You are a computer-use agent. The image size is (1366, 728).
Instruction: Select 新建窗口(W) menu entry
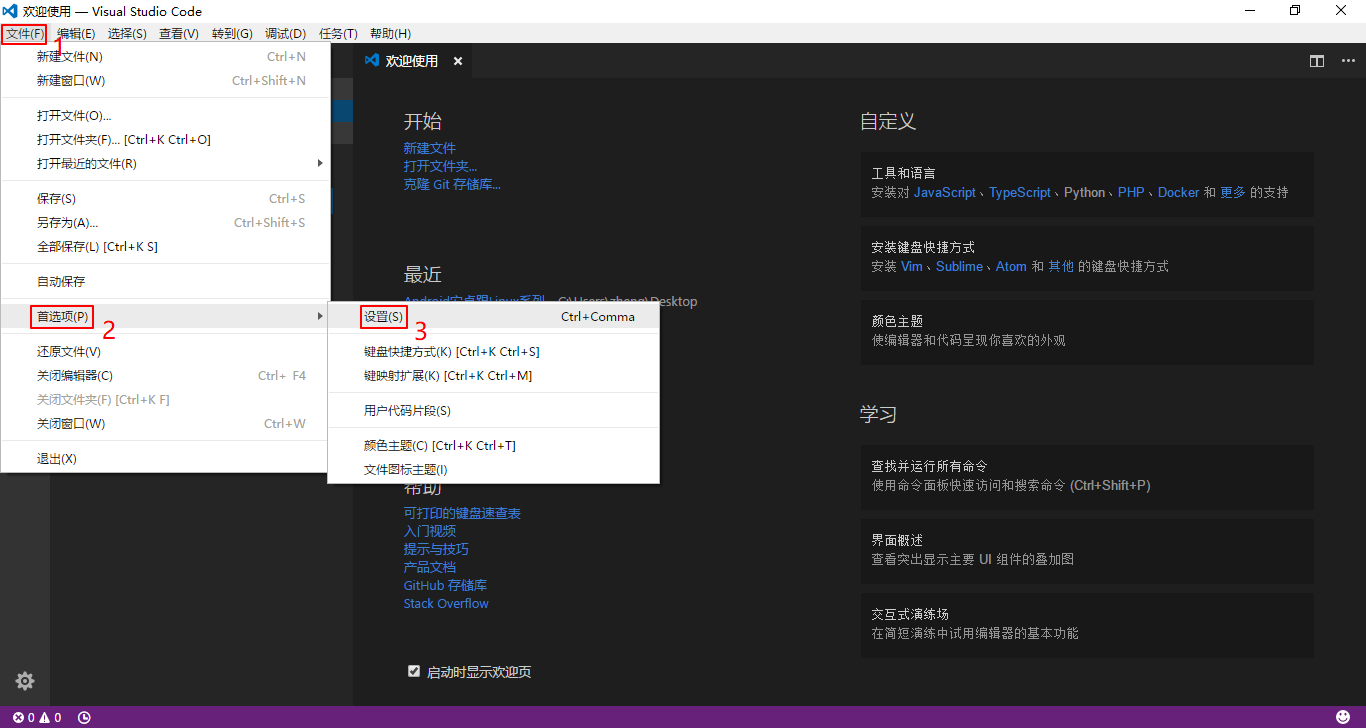(165, 80)
